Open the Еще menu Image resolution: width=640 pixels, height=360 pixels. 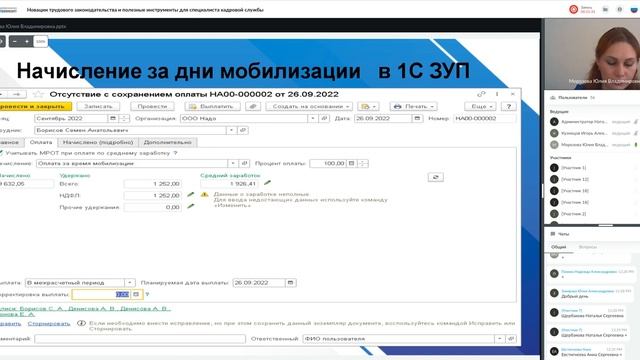click(480, 107)
